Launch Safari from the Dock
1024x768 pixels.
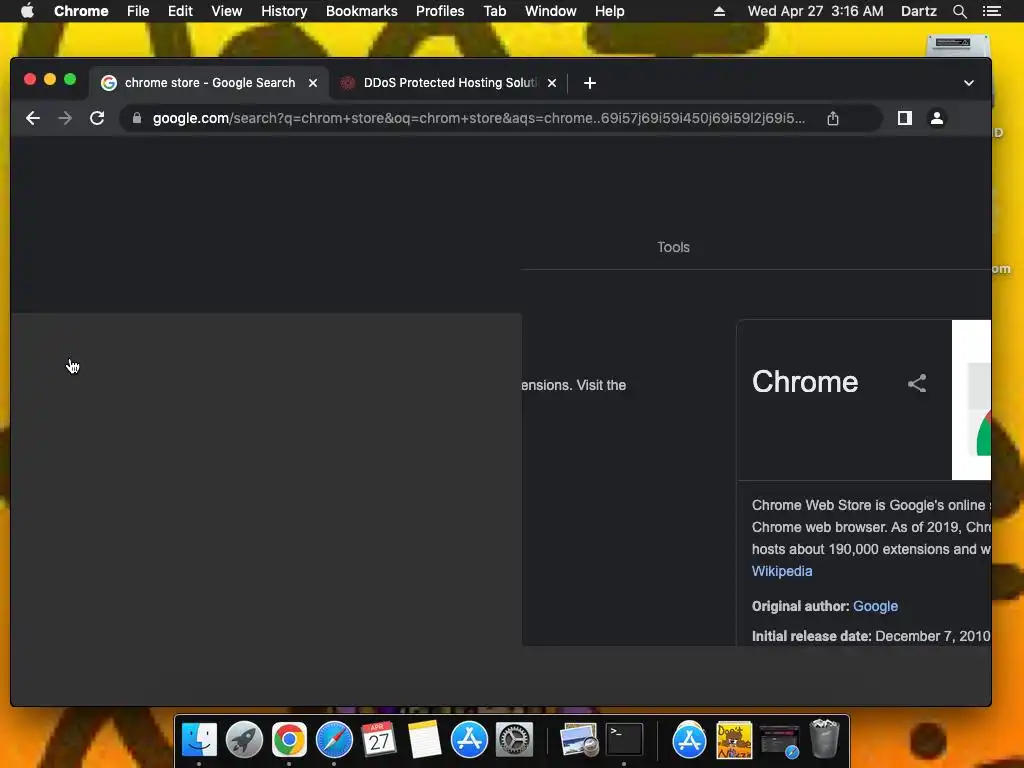pyautogui.click(x=334, y=740)
